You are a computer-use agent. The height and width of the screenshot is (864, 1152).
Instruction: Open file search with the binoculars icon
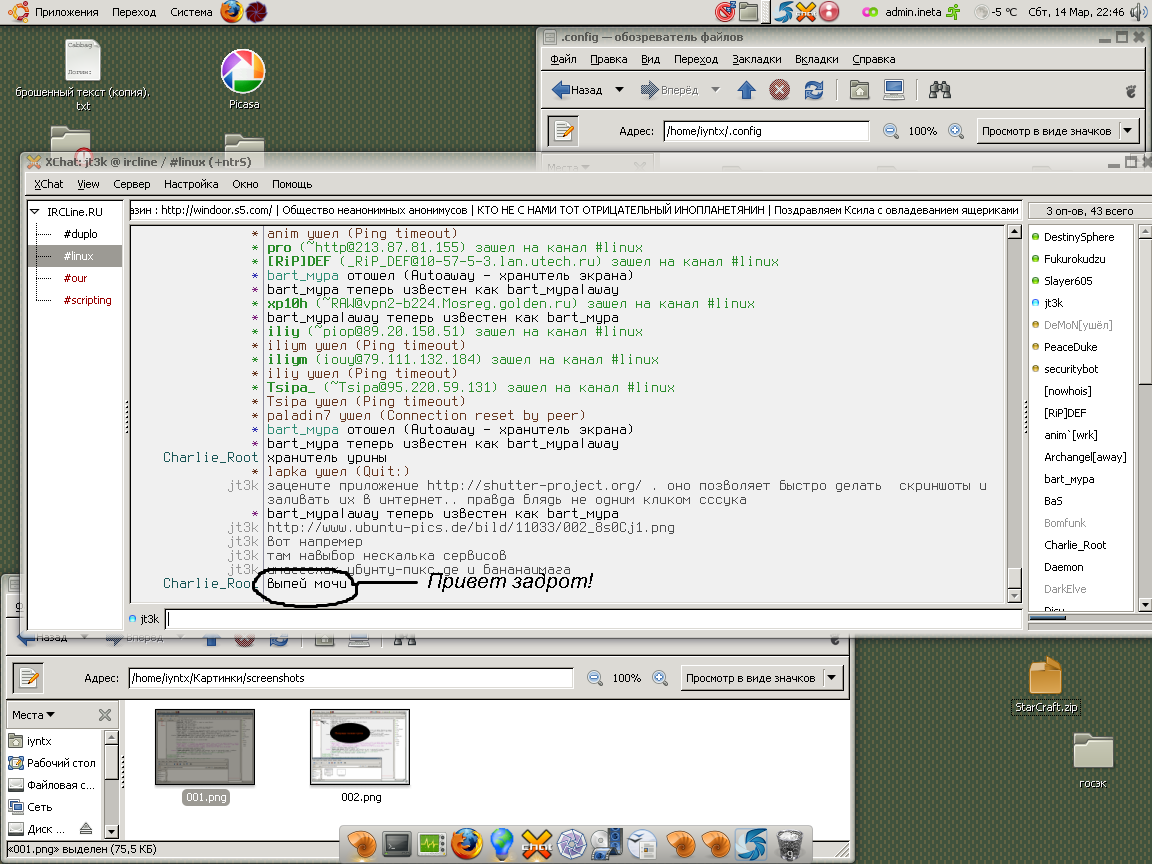[x=939, y=90]
